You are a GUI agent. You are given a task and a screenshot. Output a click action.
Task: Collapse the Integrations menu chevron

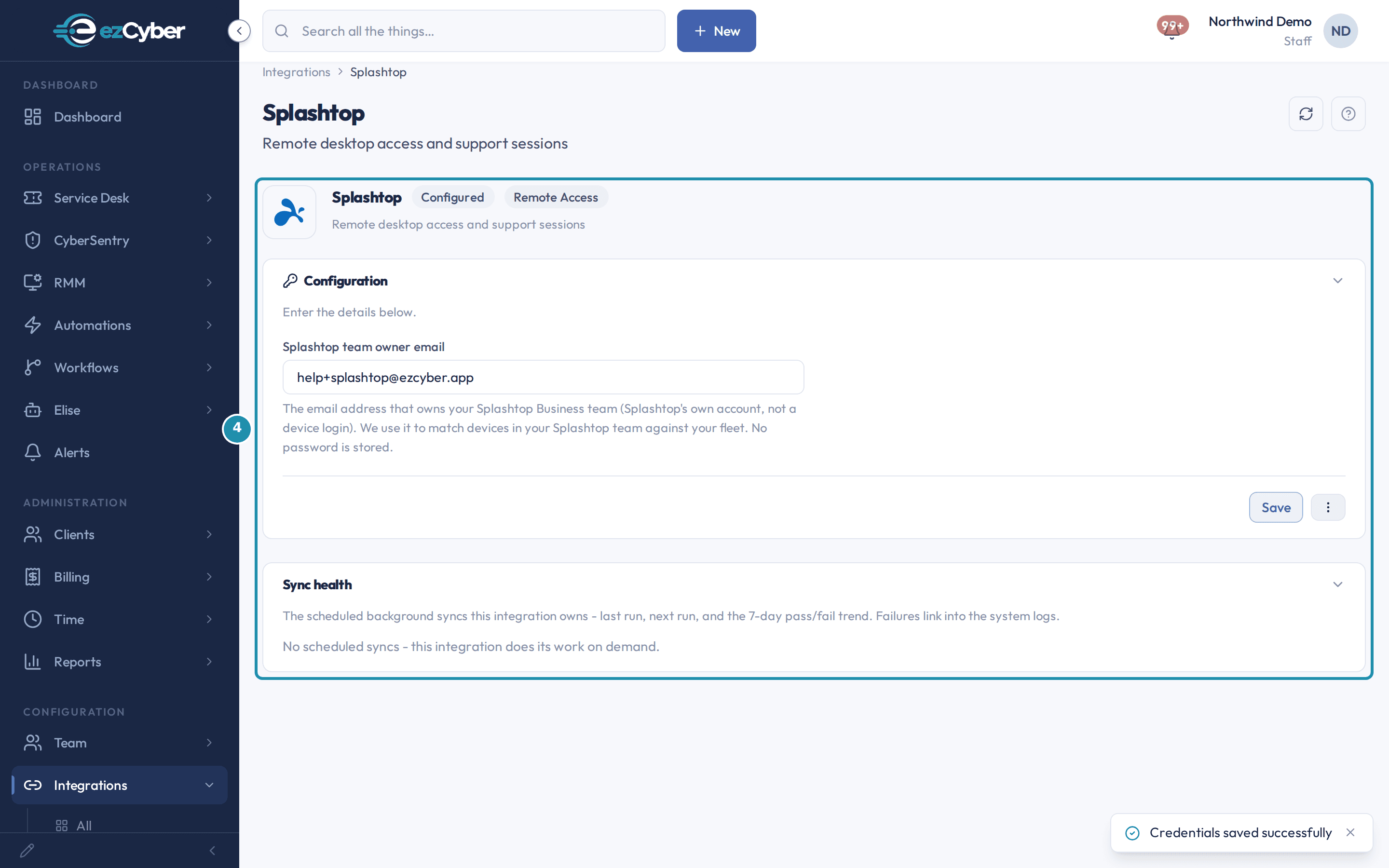point(209,785)
